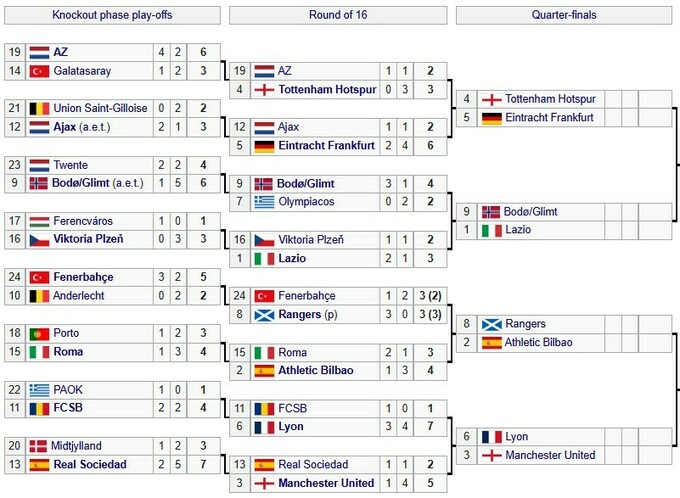Click the Hungarian flag next to Ferencváros
Image resolution: width=680 pixels, height=498 pixels.
(x=39, y=220)
